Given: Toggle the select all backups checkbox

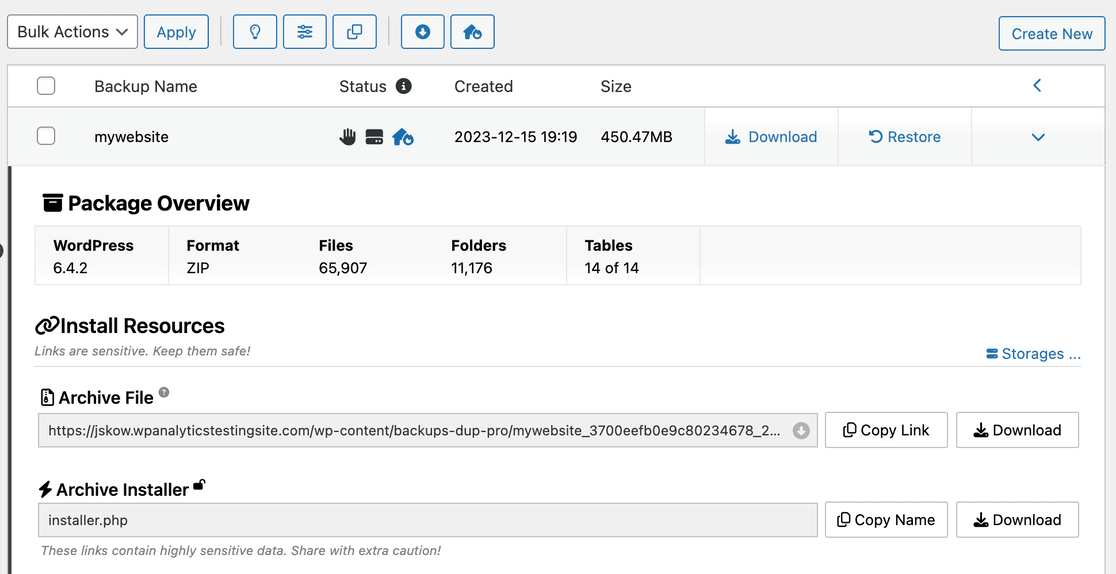Looking at the screenshot, I should point(46,86).
